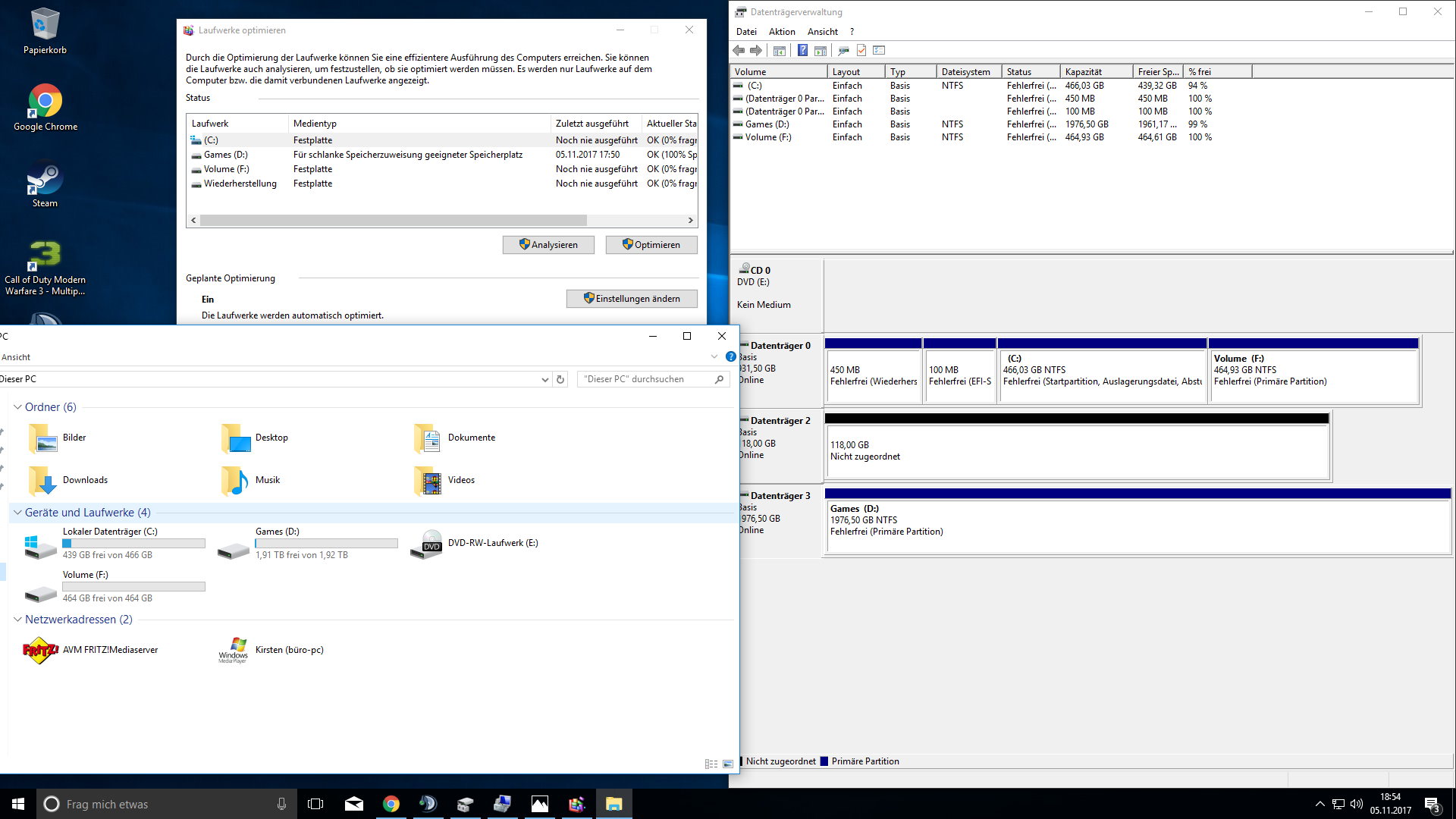Collapse the Netzwerkadressen (2) section

[17, 620]
